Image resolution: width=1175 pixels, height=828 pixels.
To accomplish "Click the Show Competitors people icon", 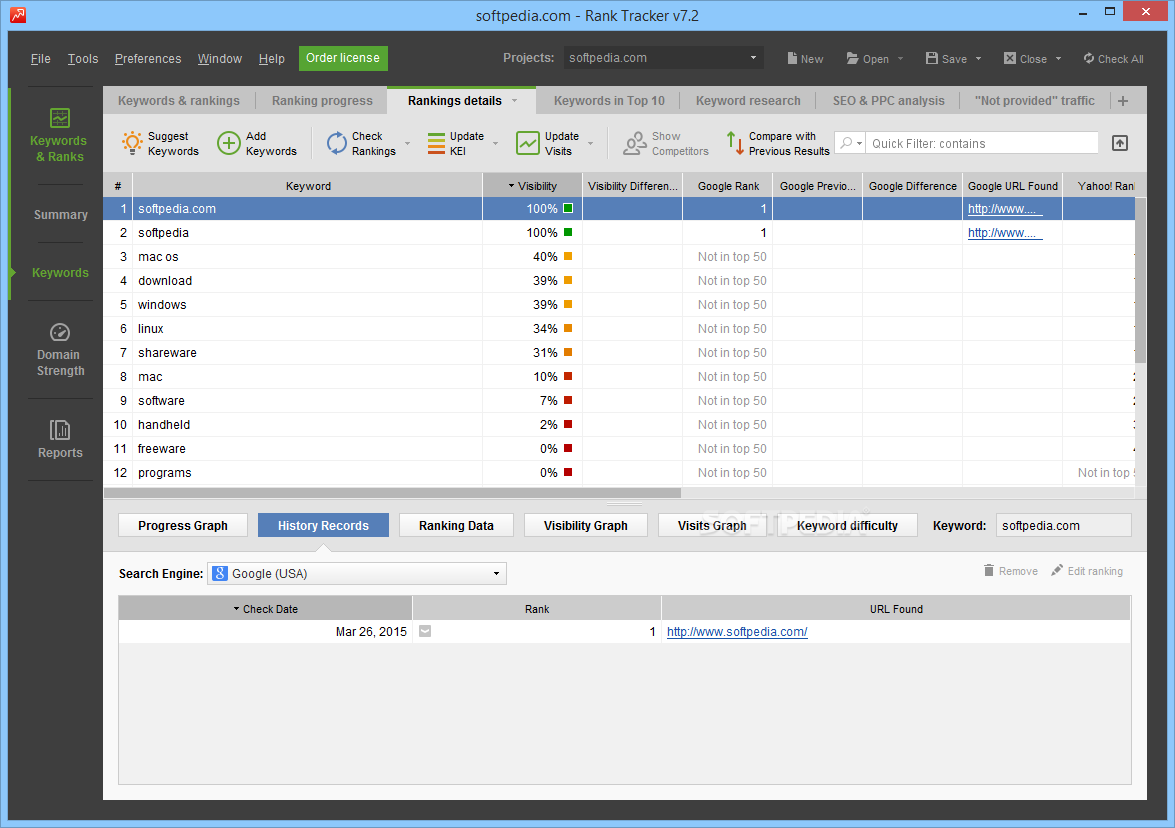I will coord(635,143).
